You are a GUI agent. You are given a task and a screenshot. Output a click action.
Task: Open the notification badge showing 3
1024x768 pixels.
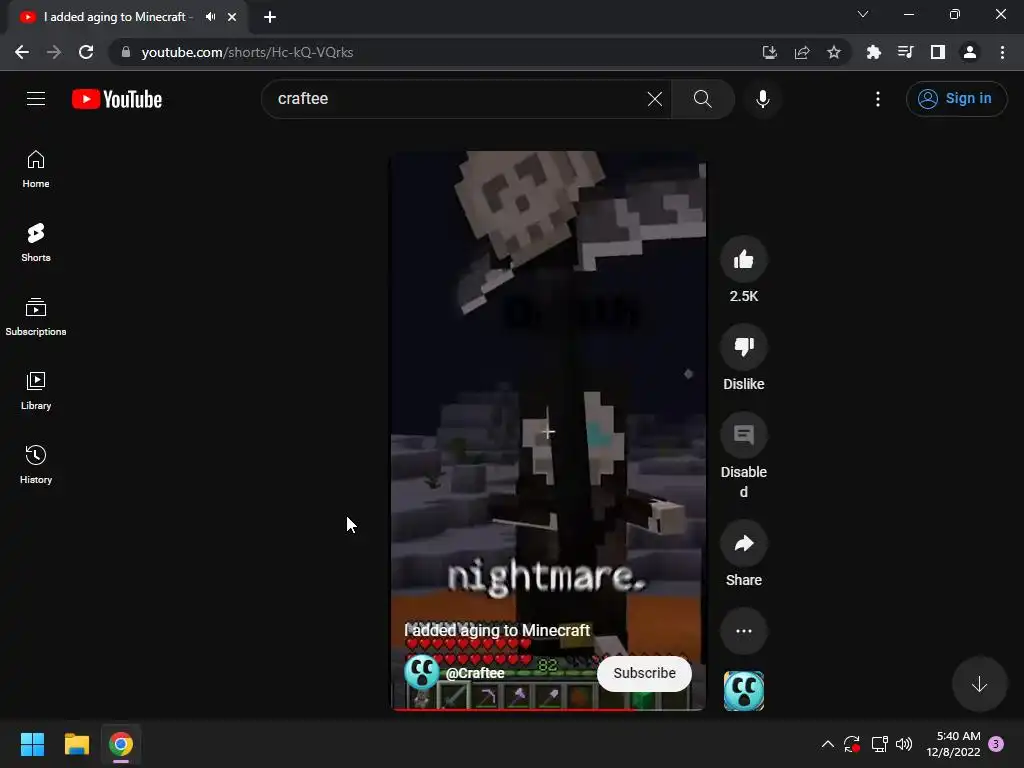click(997, 744)
